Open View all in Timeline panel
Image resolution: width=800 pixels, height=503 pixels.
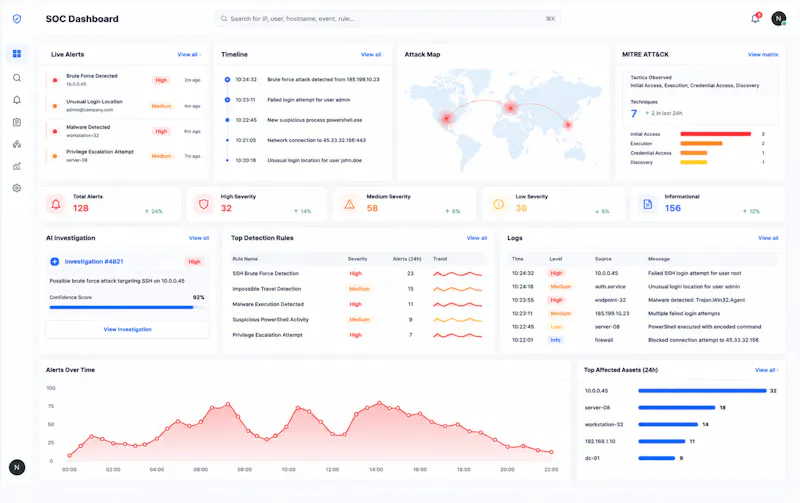372,55
